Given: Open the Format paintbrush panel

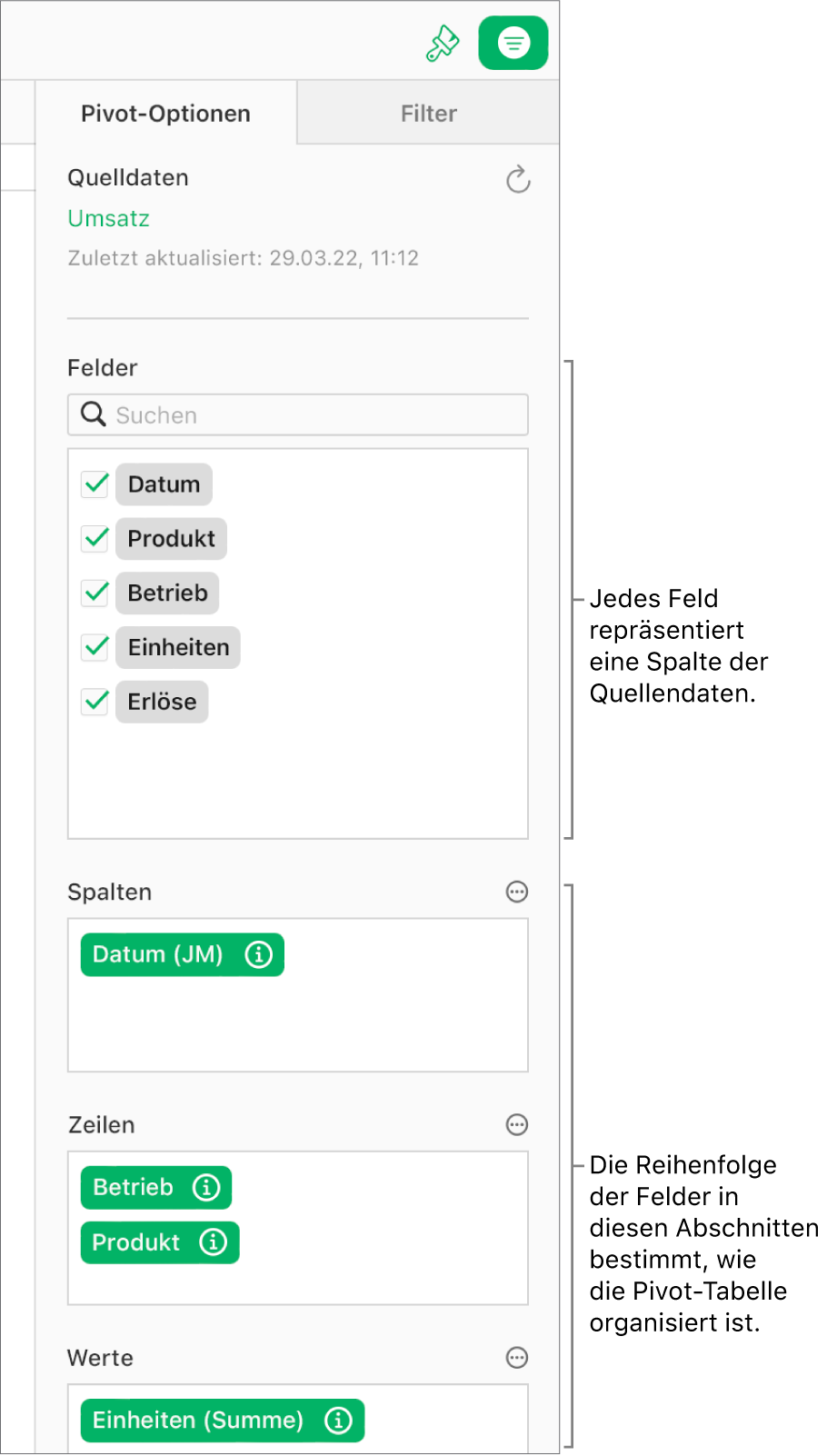Looking at the screenshot, I should (443, 42).
